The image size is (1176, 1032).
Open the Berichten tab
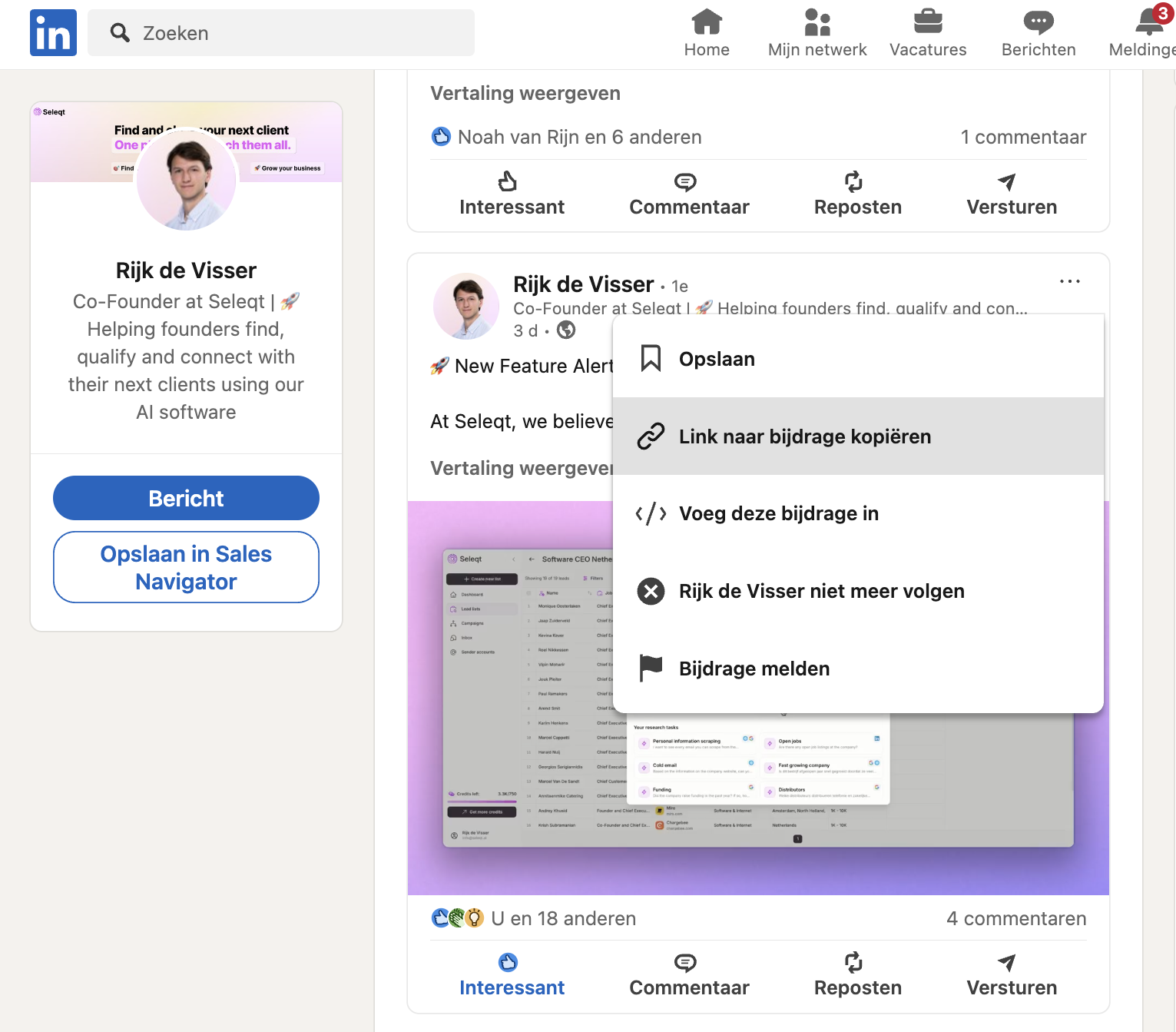(x=1039, y=34)
